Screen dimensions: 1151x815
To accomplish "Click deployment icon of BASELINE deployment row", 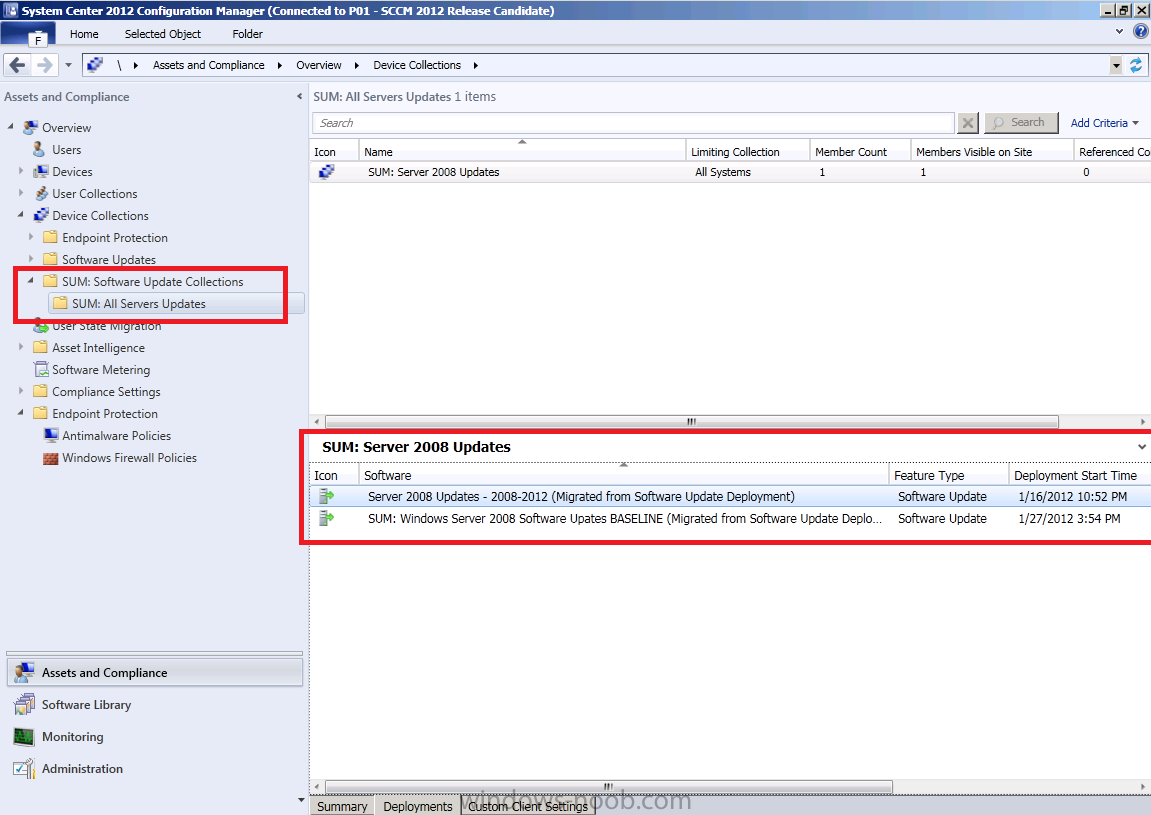I will [327, 519].
